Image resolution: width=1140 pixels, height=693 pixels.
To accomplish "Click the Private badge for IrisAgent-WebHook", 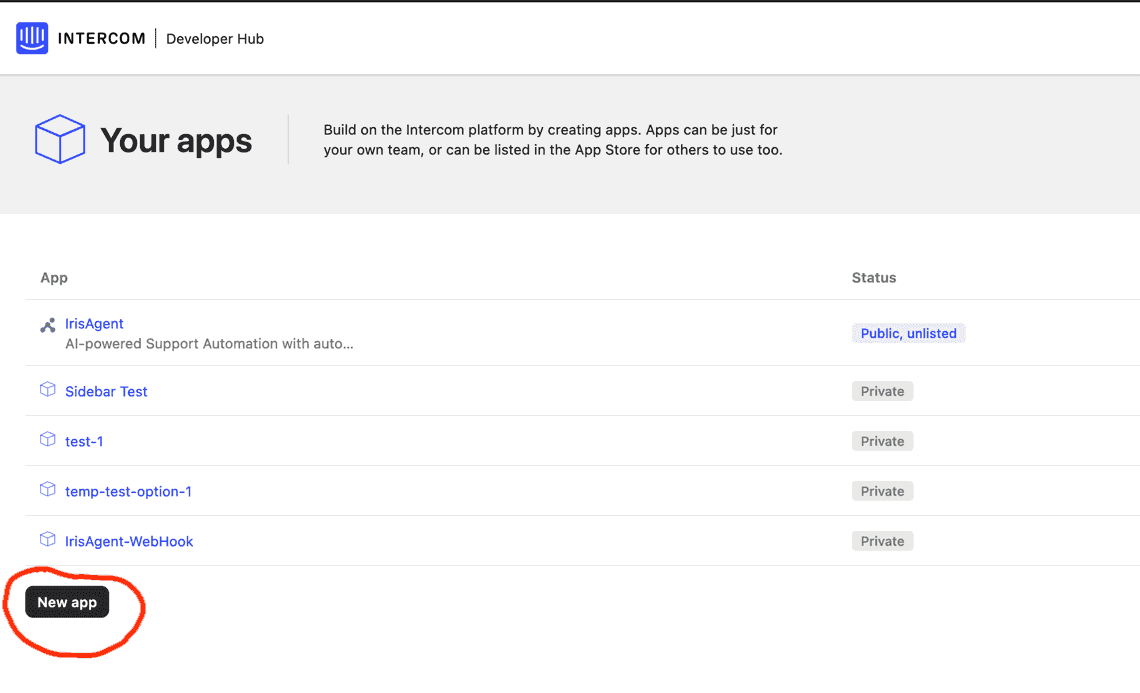I will pyautogui.click(x=882, y=541).
